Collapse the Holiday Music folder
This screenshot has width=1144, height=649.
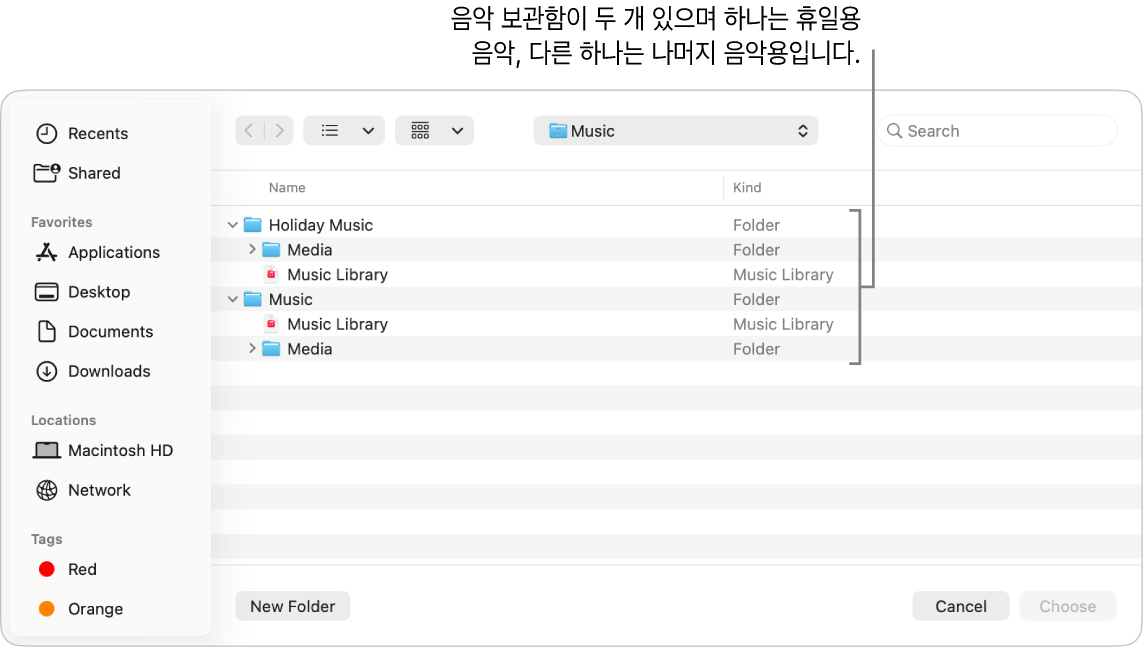click(233, 225)
